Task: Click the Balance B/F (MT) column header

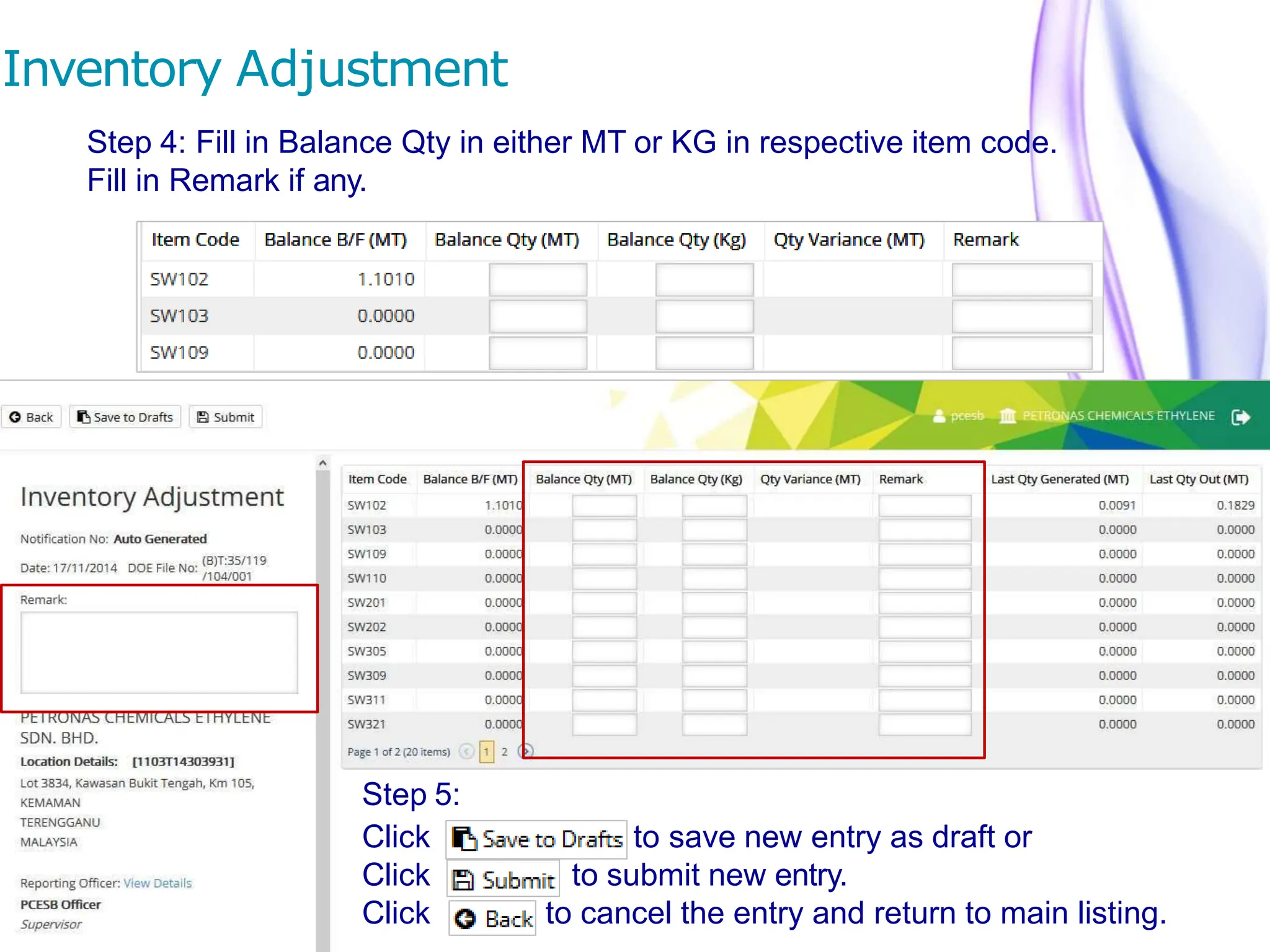Action: point(469,479)
